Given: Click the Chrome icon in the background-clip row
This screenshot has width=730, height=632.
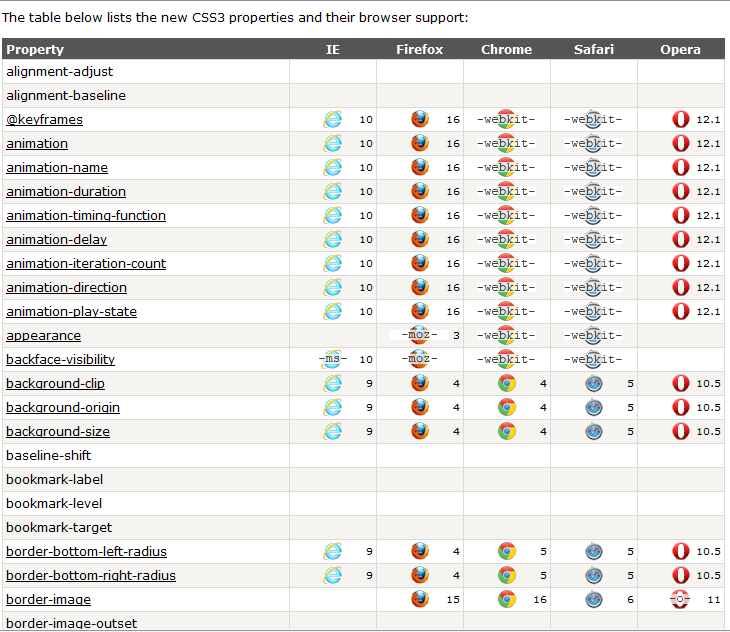Looking at the screenshot, I should point(507,383).
